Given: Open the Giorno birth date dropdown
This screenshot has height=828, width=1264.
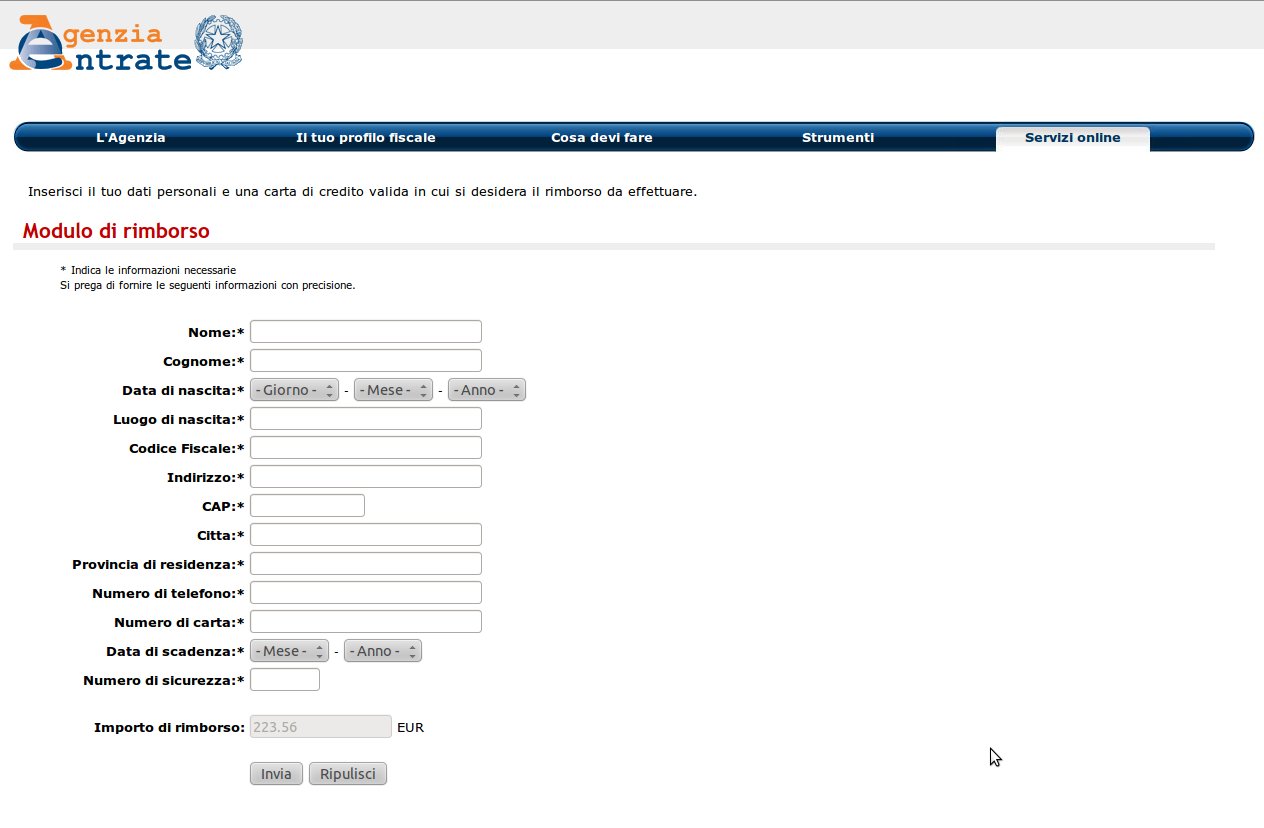Looking at the screenshot, I should [x=295, y=390].
